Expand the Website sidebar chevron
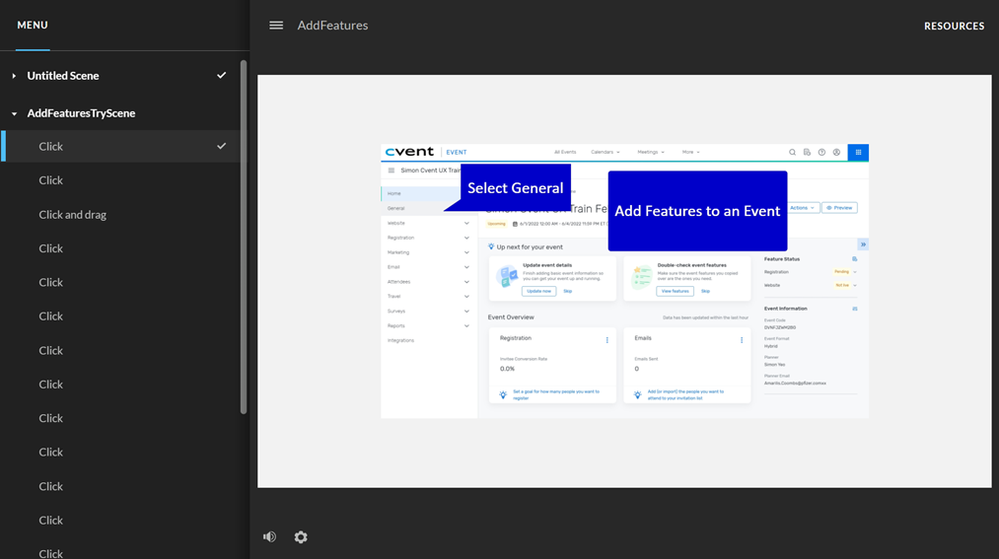 tap(467, 223)
